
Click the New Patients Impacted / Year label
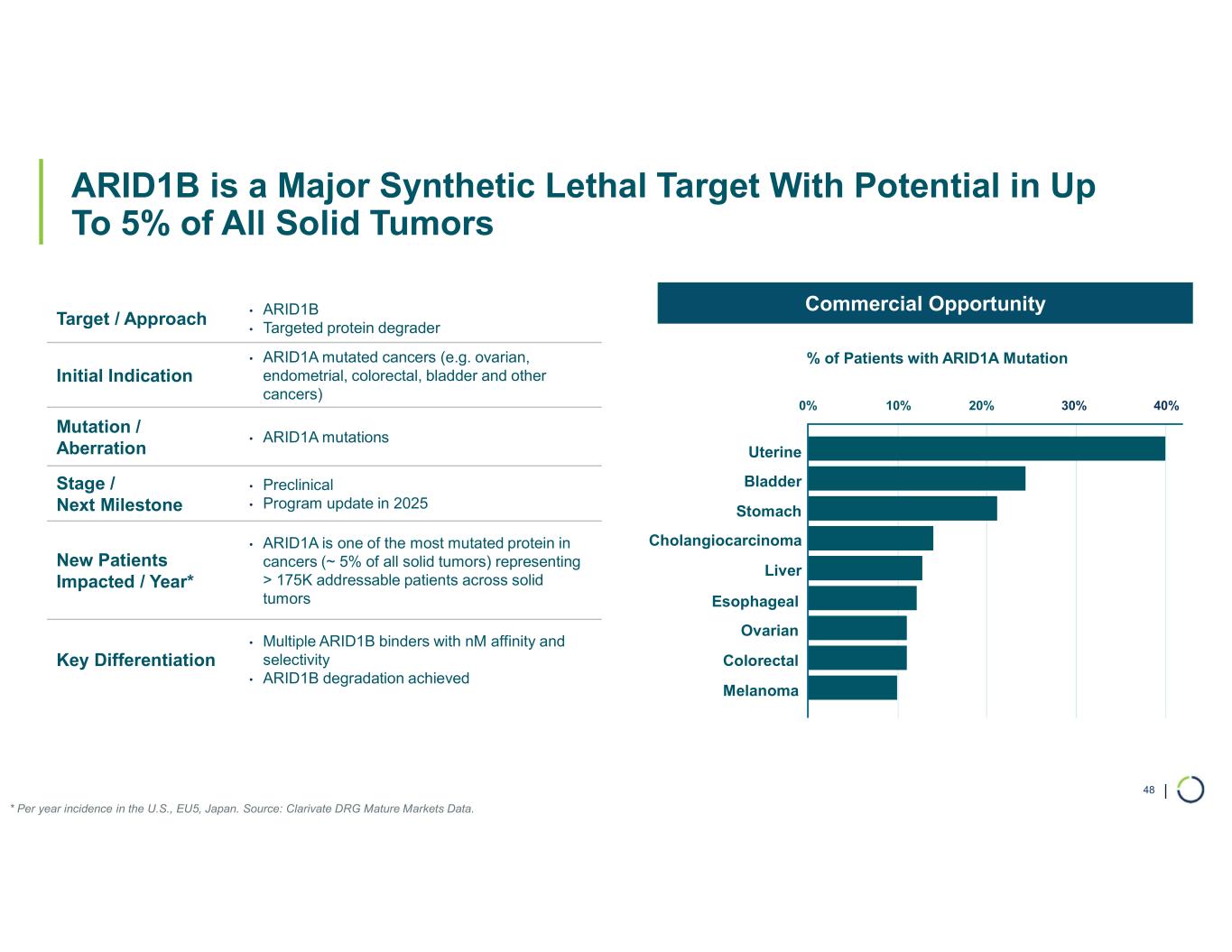(x=125, y=570)
